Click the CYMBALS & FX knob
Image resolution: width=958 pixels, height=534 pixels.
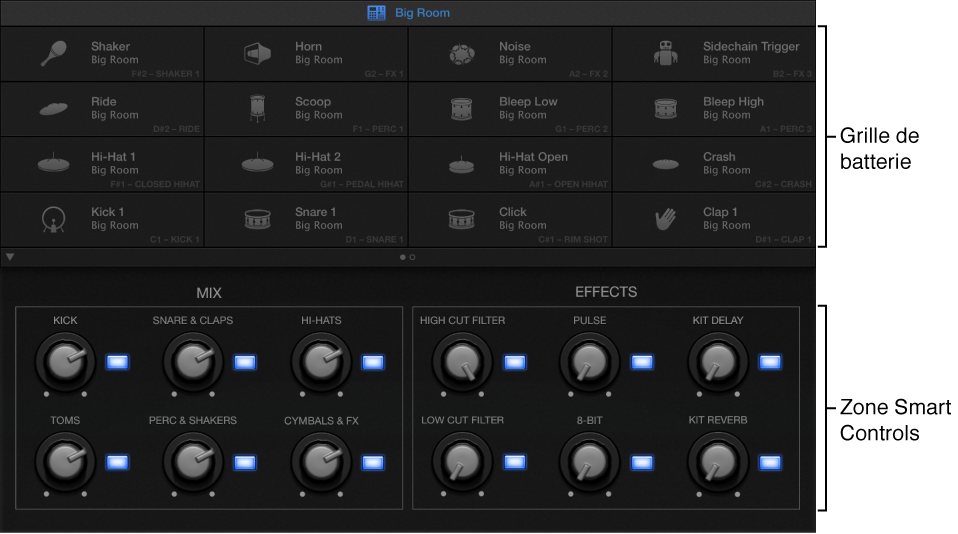click(321, 462)
